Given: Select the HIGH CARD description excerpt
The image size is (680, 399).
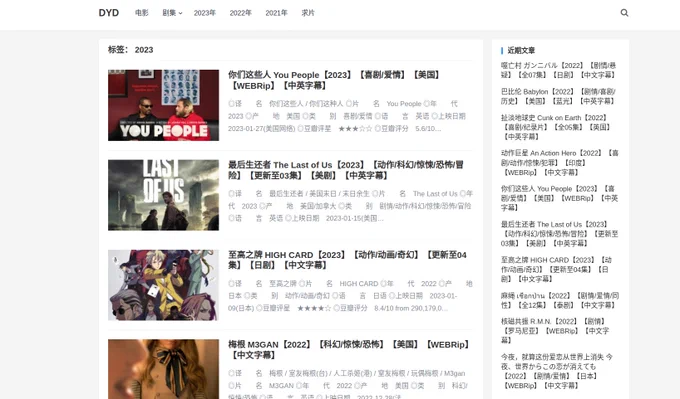Looking at the screenshot, I should point(350,296).
